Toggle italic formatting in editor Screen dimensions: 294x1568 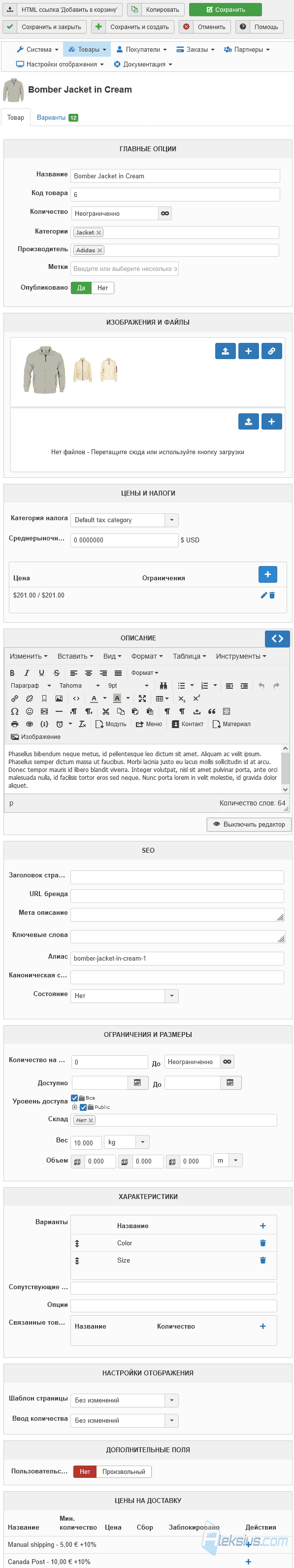pyautogui.click(x=27, y=672)
